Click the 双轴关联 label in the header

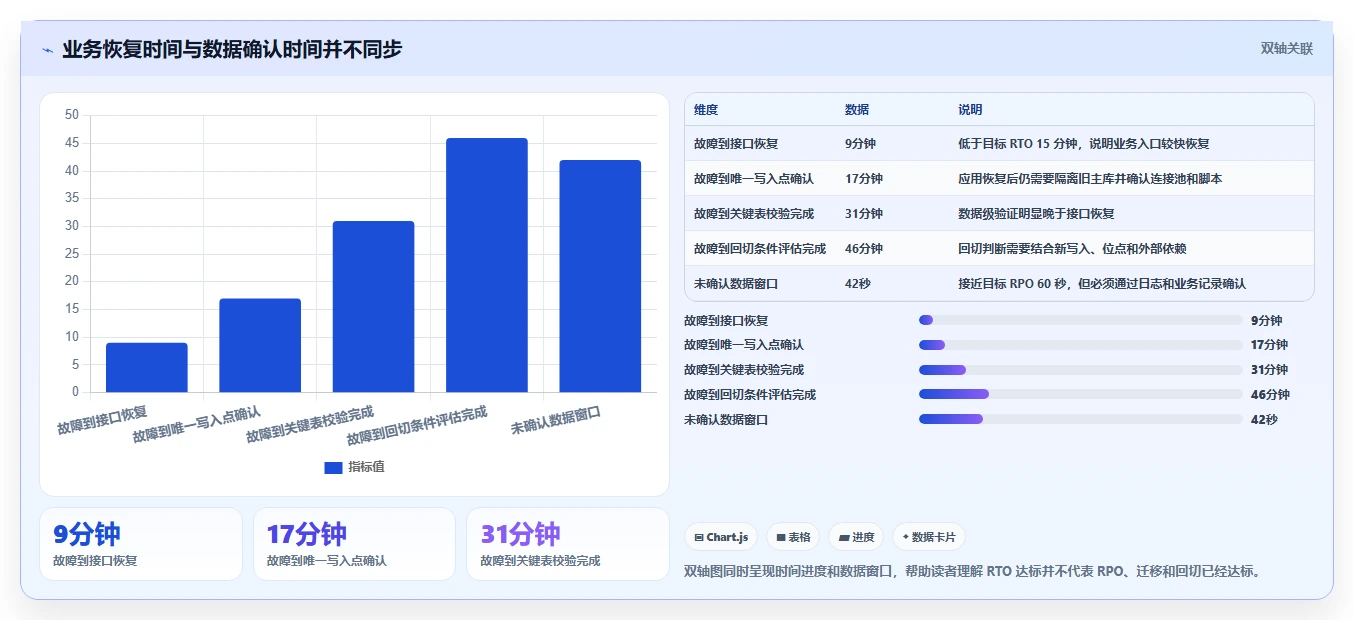(x=1286, y=48)
